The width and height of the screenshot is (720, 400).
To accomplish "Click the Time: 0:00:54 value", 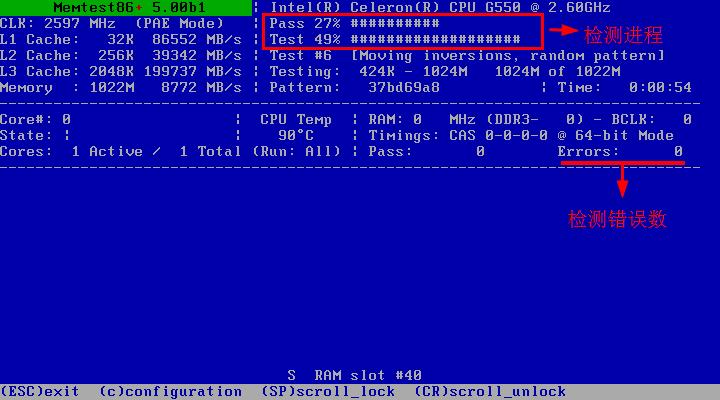I will [x=624, y=88].
